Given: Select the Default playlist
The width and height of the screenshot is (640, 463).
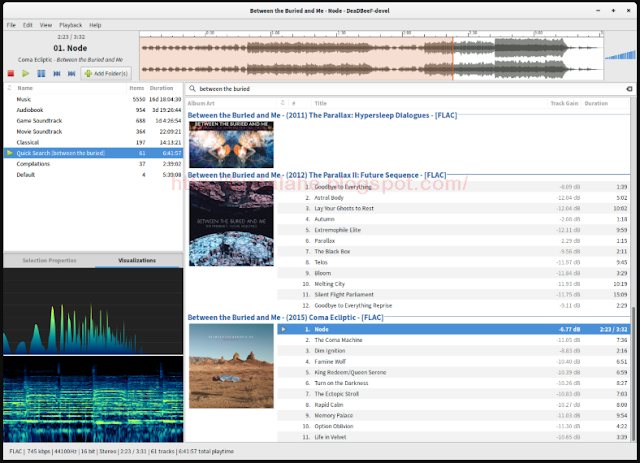Looking at the screenshot, I should coord(93,174).
